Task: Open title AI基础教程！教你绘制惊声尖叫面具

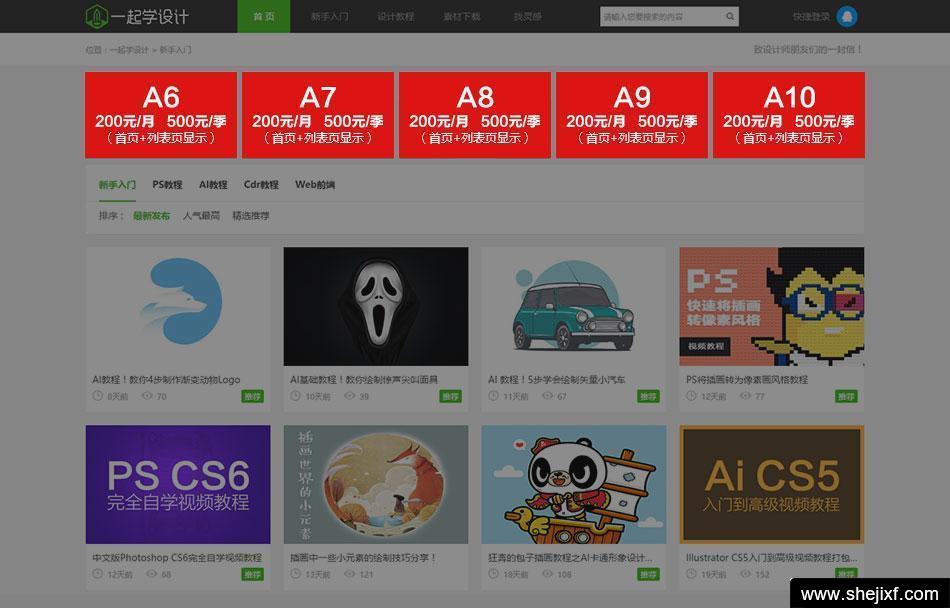Action: [364, 380]
